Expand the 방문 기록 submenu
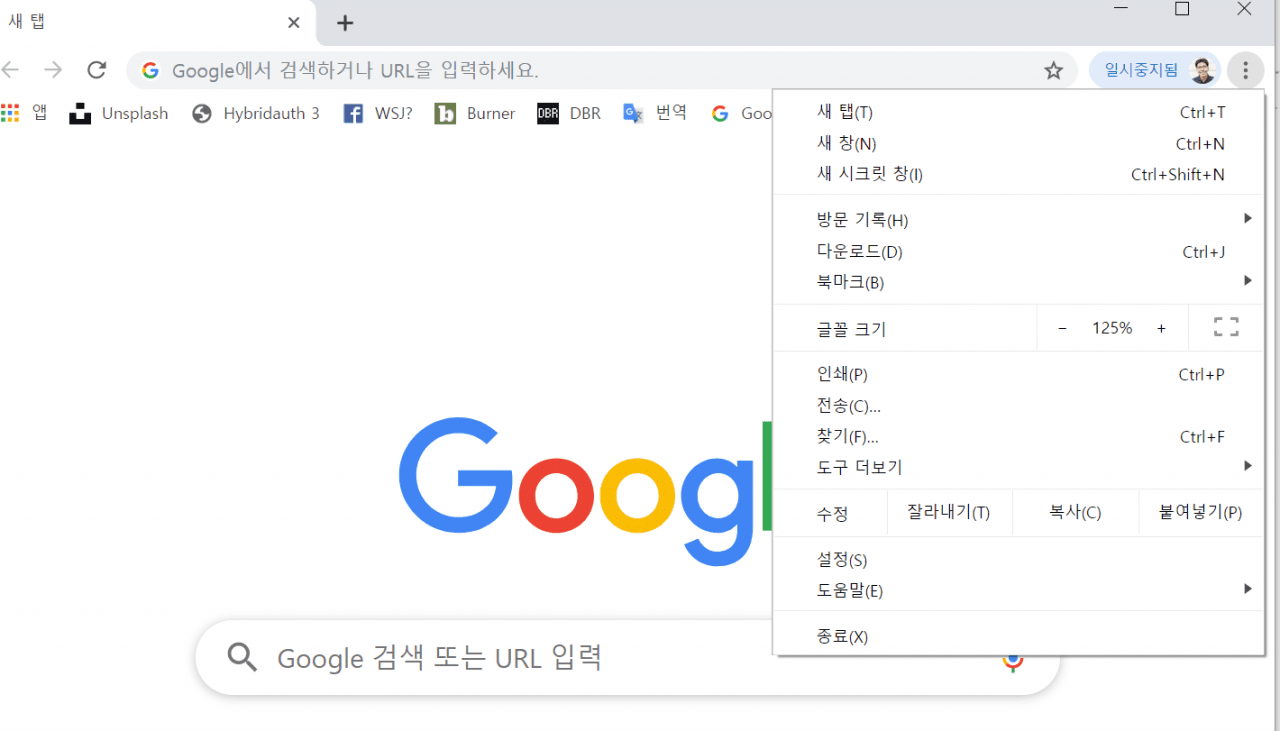This screenshot has height=731, width=1280. (1018, 220)
